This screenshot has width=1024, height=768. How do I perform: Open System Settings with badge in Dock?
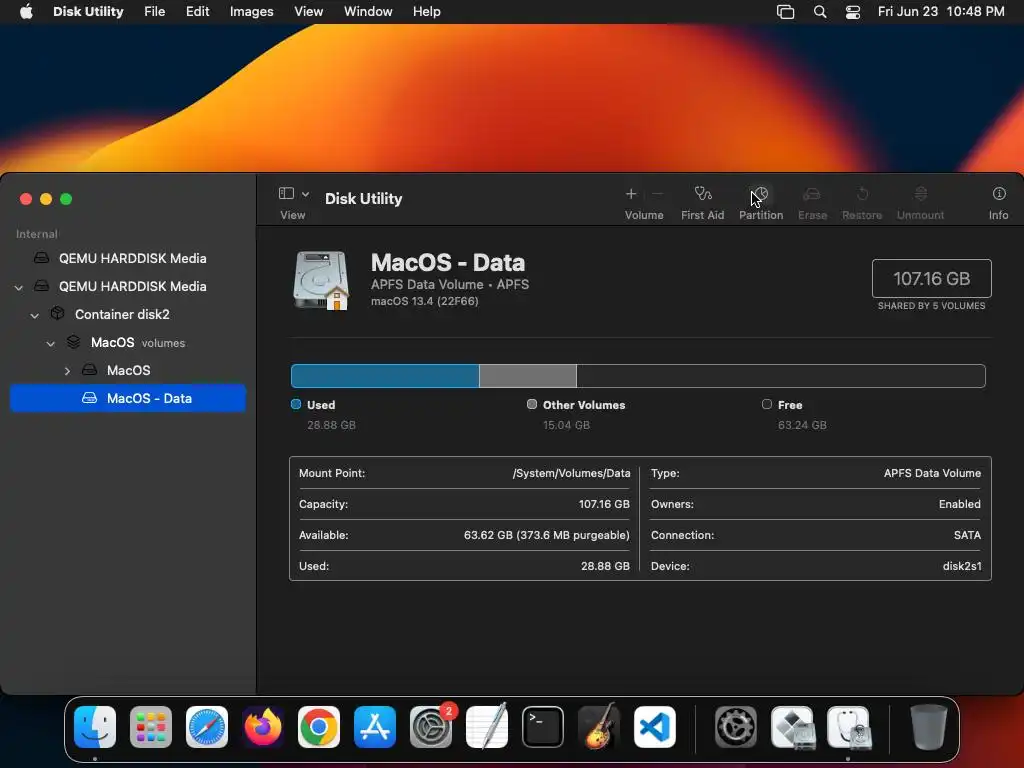431,727
